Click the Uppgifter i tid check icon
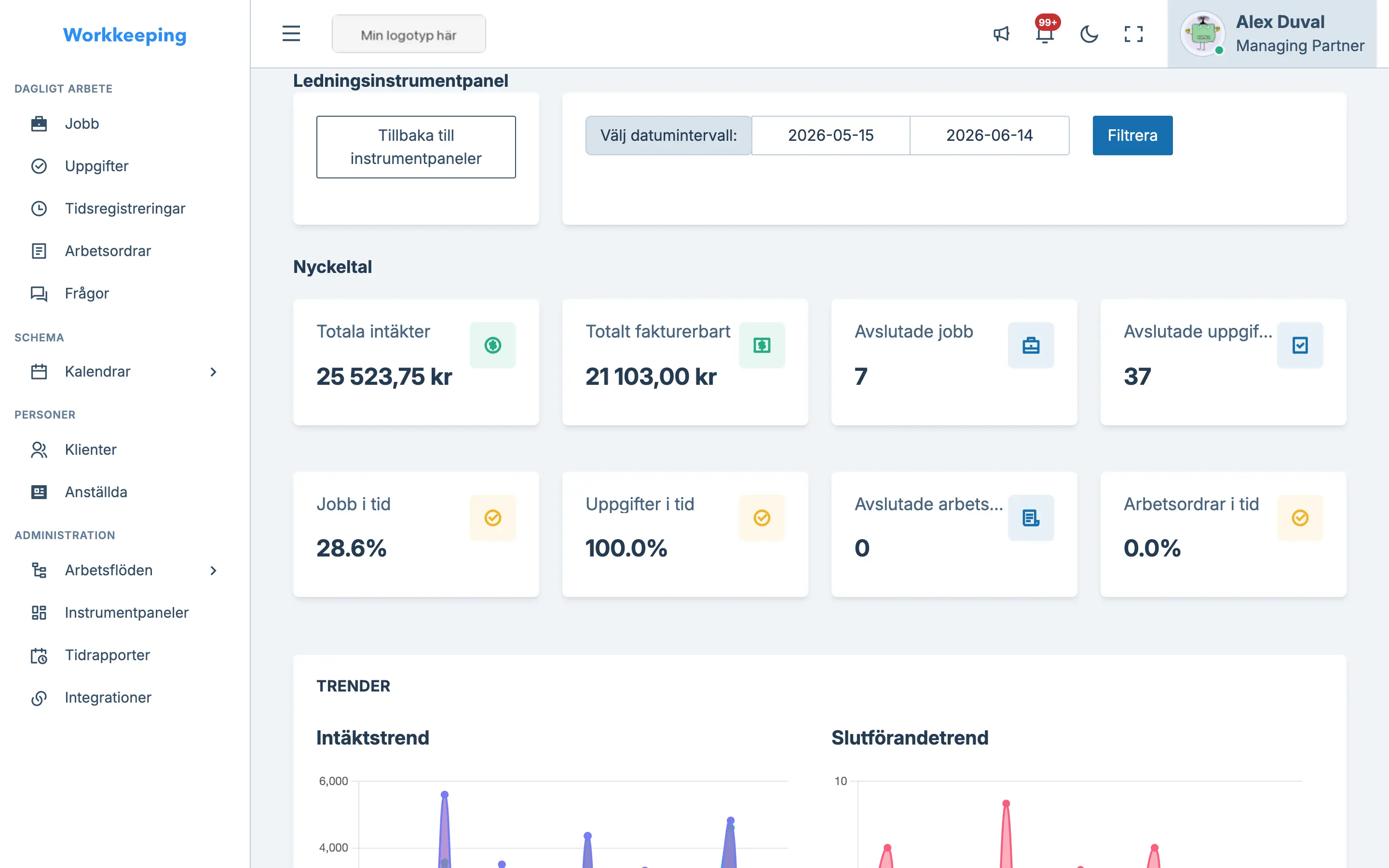The width and height of the screenshot is (1389, 868). [762, 518]
